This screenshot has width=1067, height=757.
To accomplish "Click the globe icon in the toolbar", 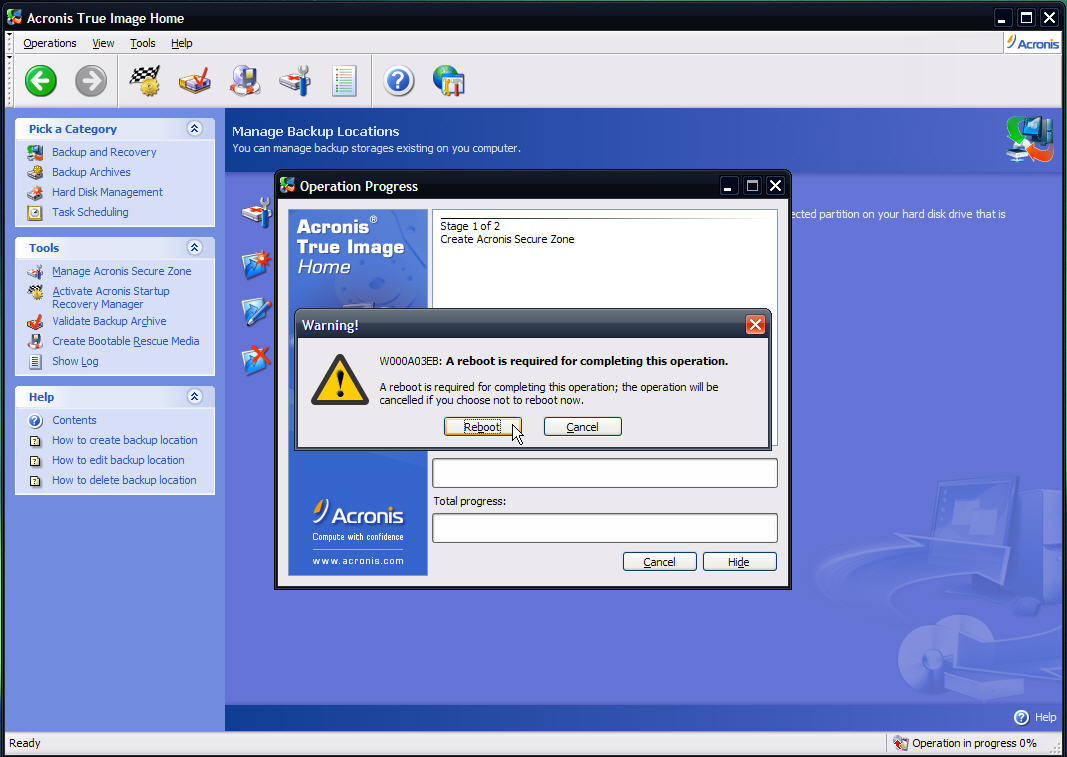I will coord(448,81).
